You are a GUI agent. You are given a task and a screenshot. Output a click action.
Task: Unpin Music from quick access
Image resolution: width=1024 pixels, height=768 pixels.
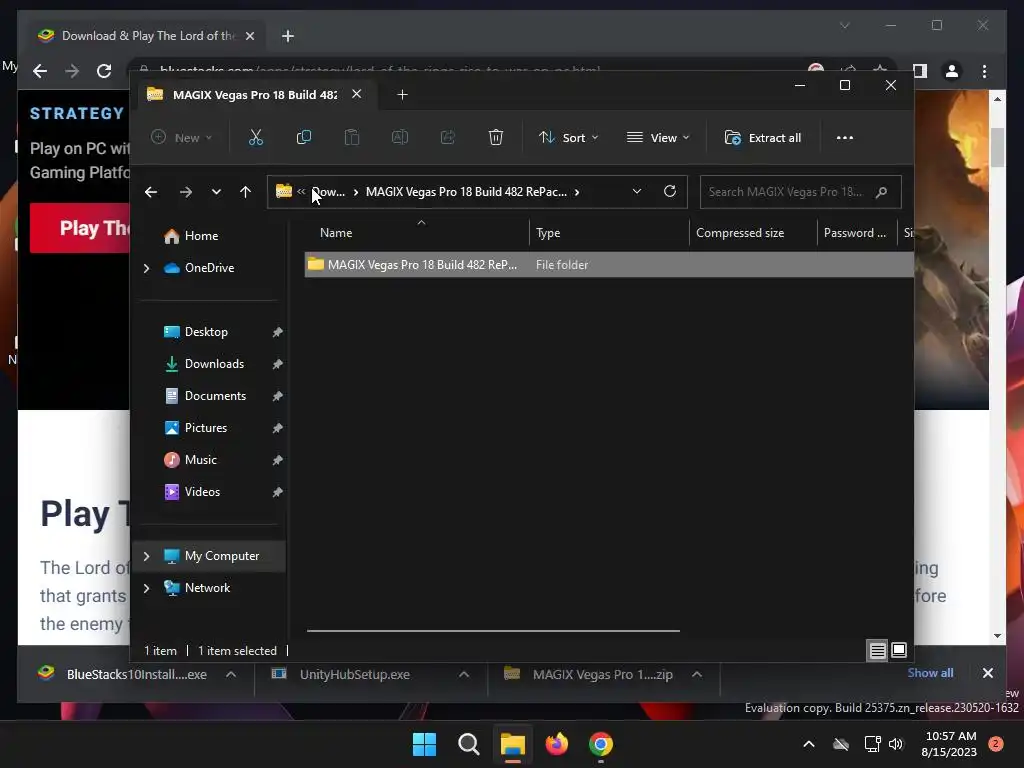[x=277, y=460]
